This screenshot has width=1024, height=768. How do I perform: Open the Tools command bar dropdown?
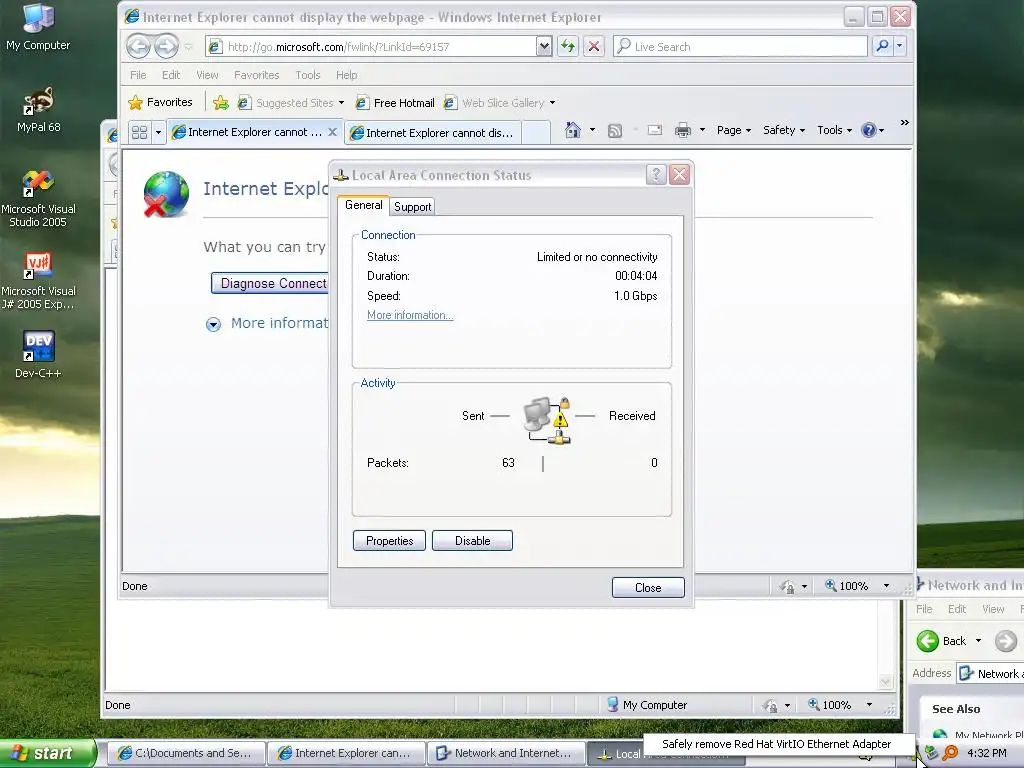[835, 130]
